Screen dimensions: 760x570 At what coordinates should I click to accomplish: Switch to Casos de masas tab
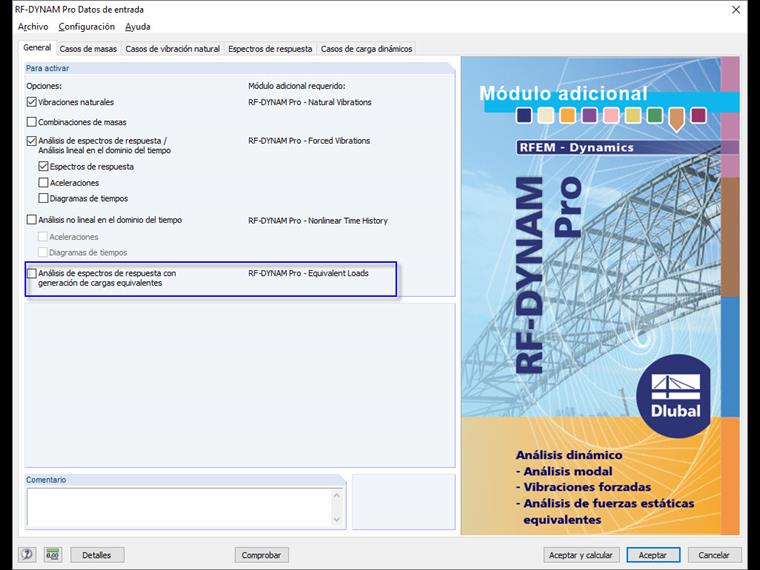(x=88, y=49)
